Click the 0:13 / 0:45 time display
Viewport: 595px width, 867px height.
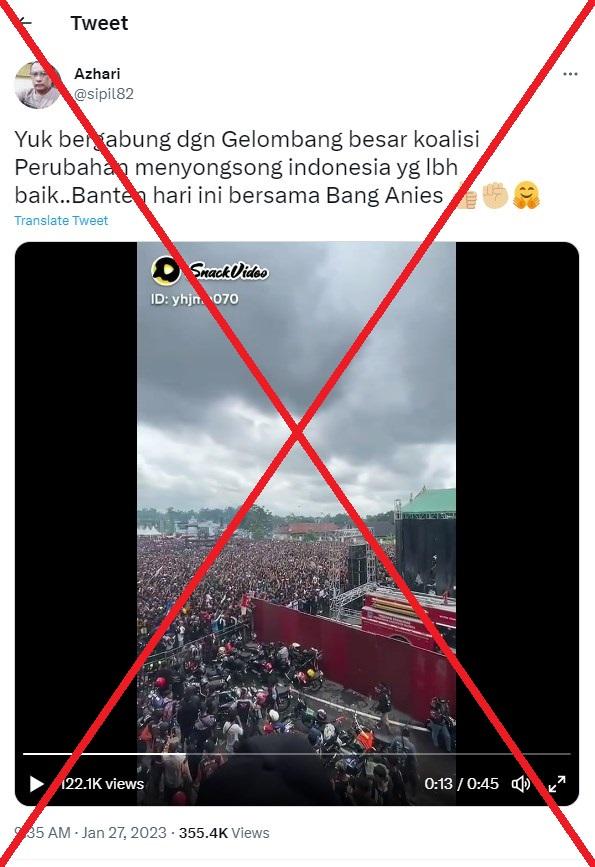coord(461,784)
